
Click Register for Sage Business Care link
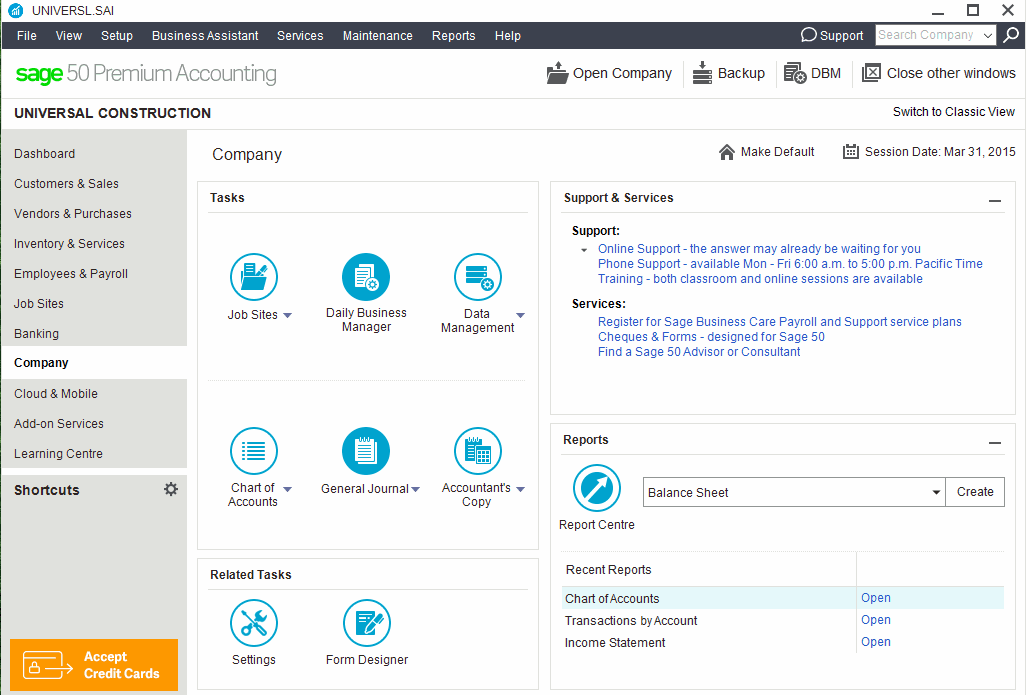coord(779,322)
